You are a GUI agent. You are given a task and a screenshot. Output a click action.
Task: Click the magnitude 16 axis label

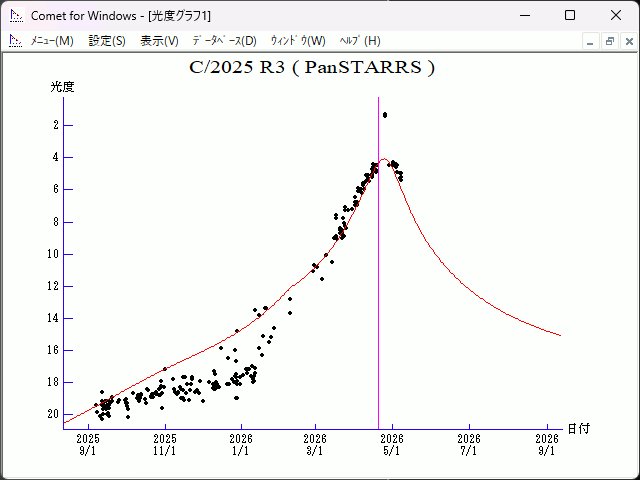tap(53, 350)
